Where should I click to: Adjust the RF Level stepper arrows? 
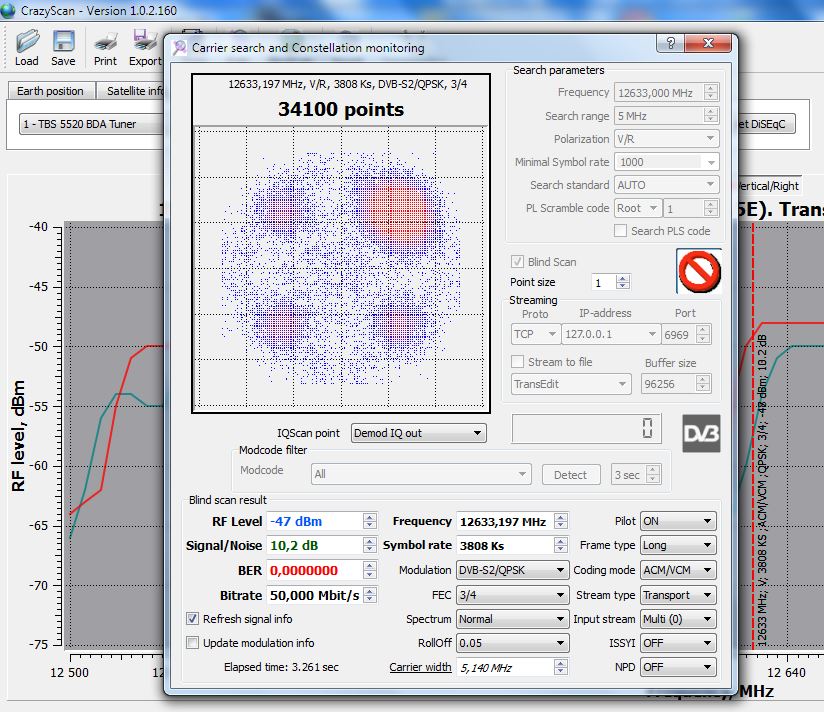370,521
